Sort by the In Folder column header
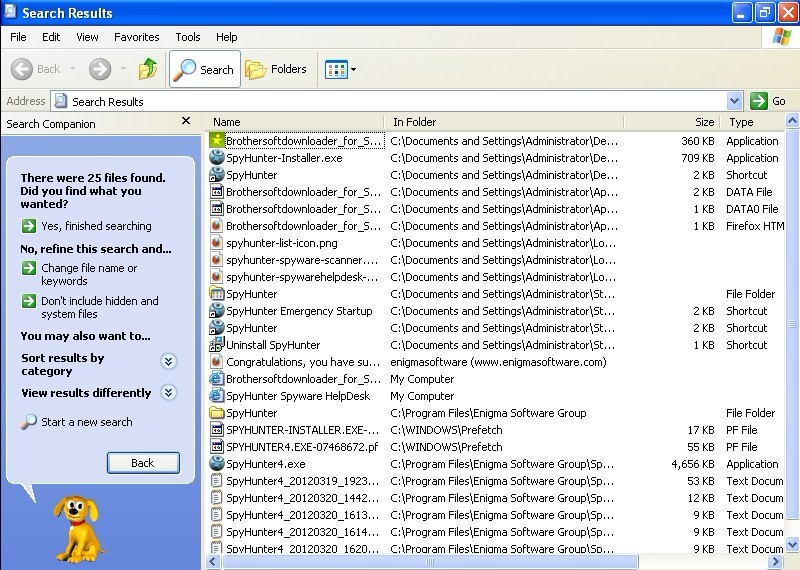The height and width of the screenshot is (570, 800). pyautogui.click(x=504, y=122)
